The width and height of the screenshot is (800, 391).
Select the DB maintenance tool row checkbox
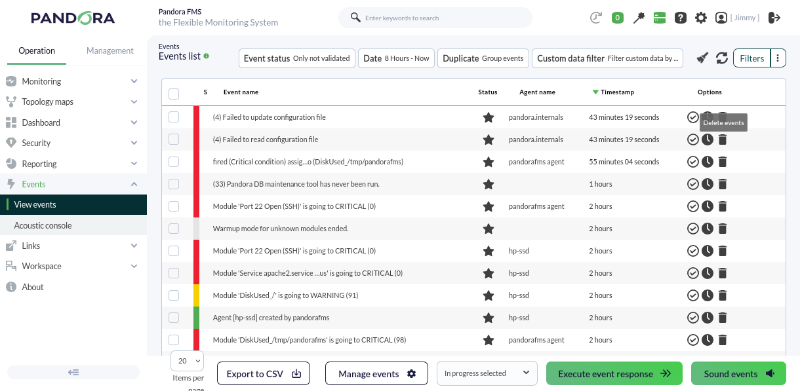[x=173, y=184]
